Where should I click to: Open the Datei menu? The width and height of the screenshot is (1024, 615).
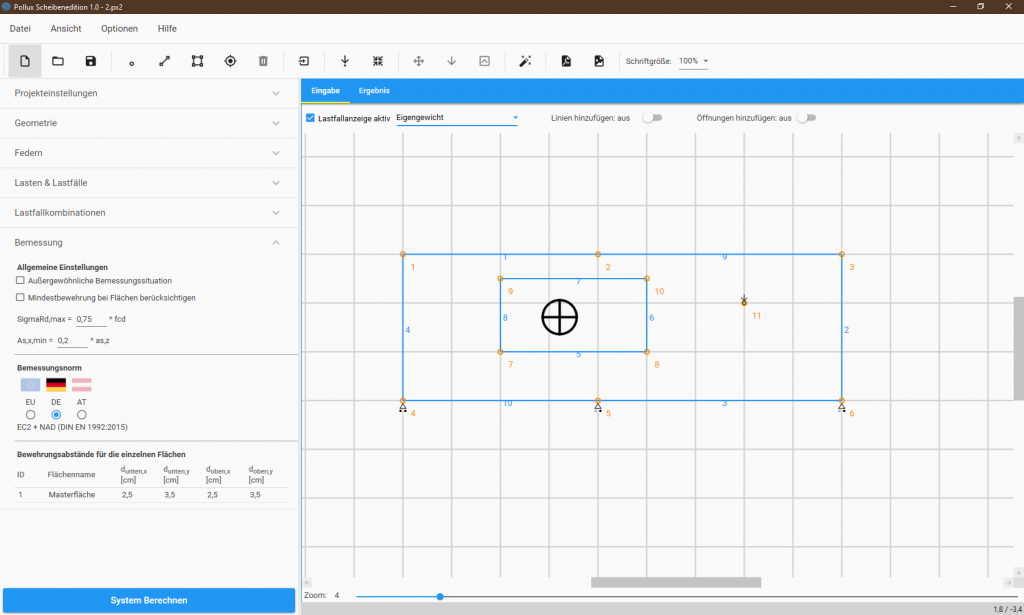(20, 29)
